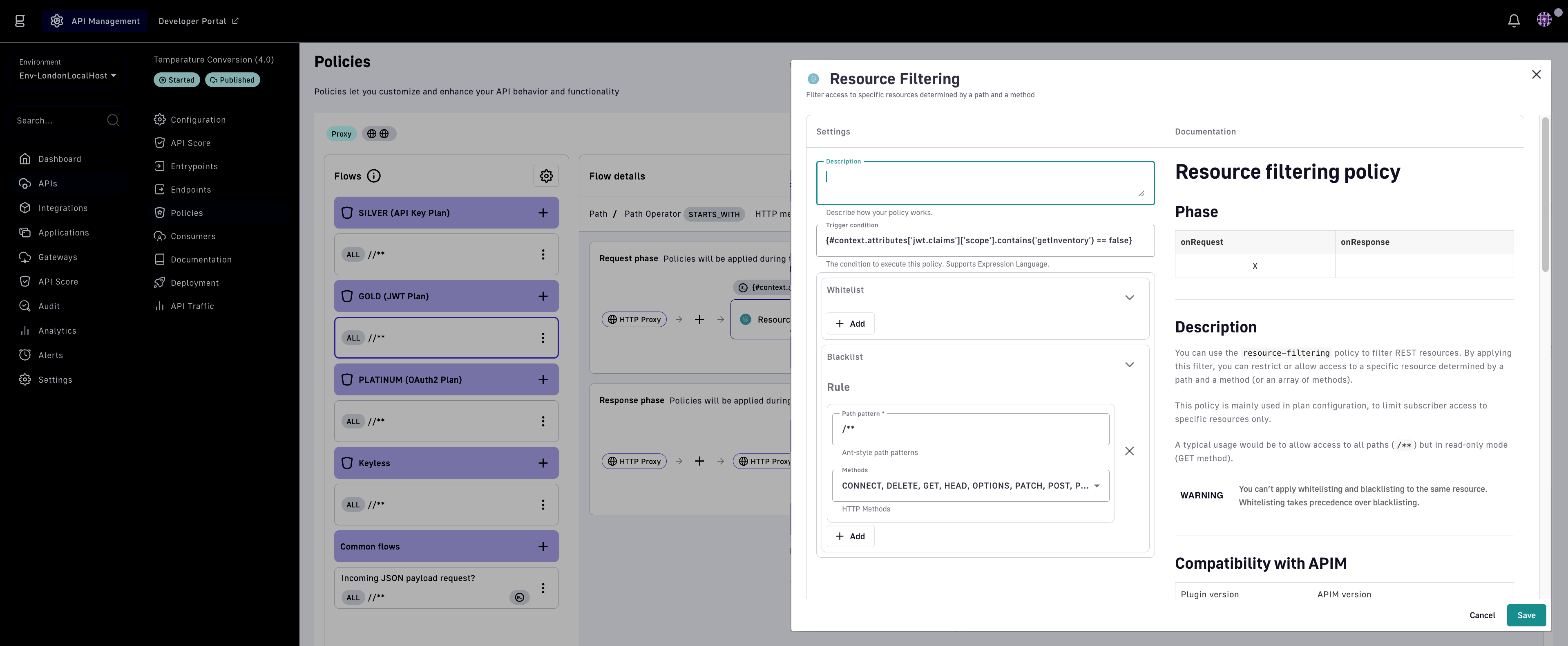Click the Path pattern input field
Viewport: 1568px width, 646px height.
click(x=970, y=429)
